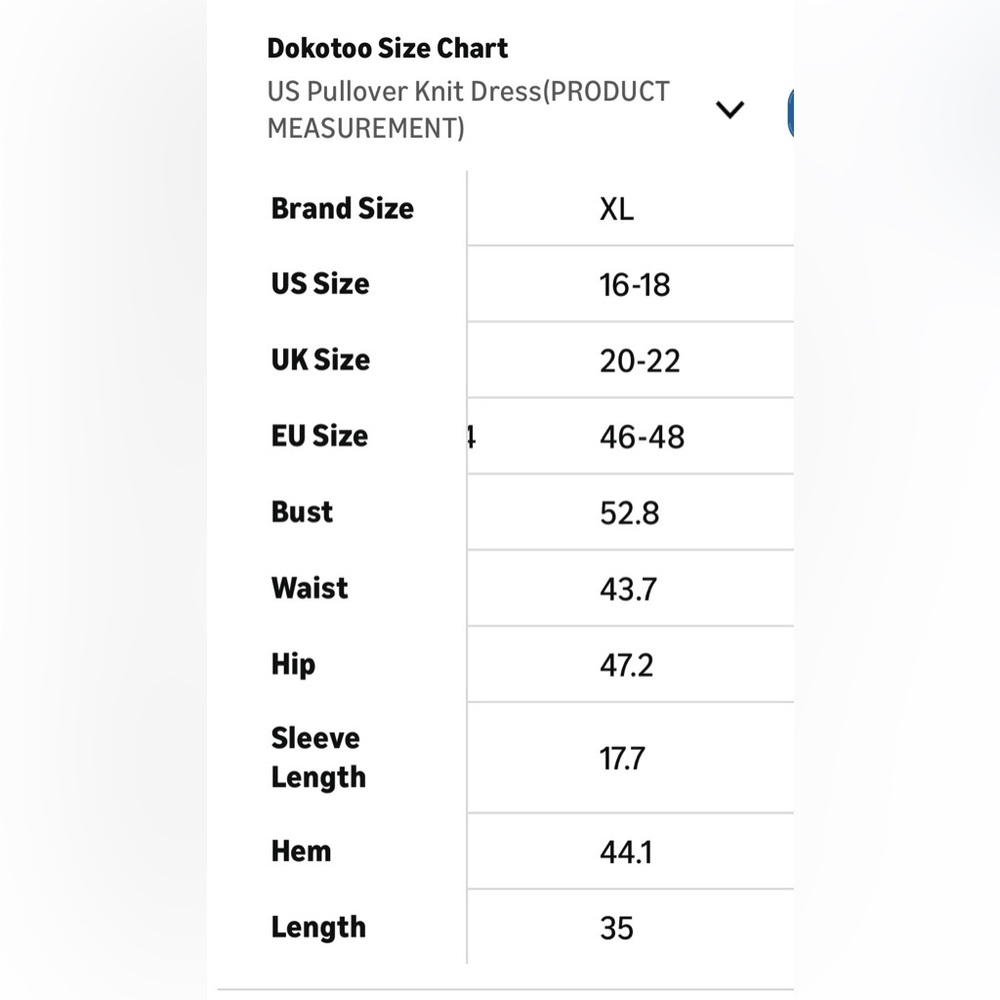Select the Sleeve Length value 17.7
This screenshot has width=1000, height=1000.
(622, 758)
